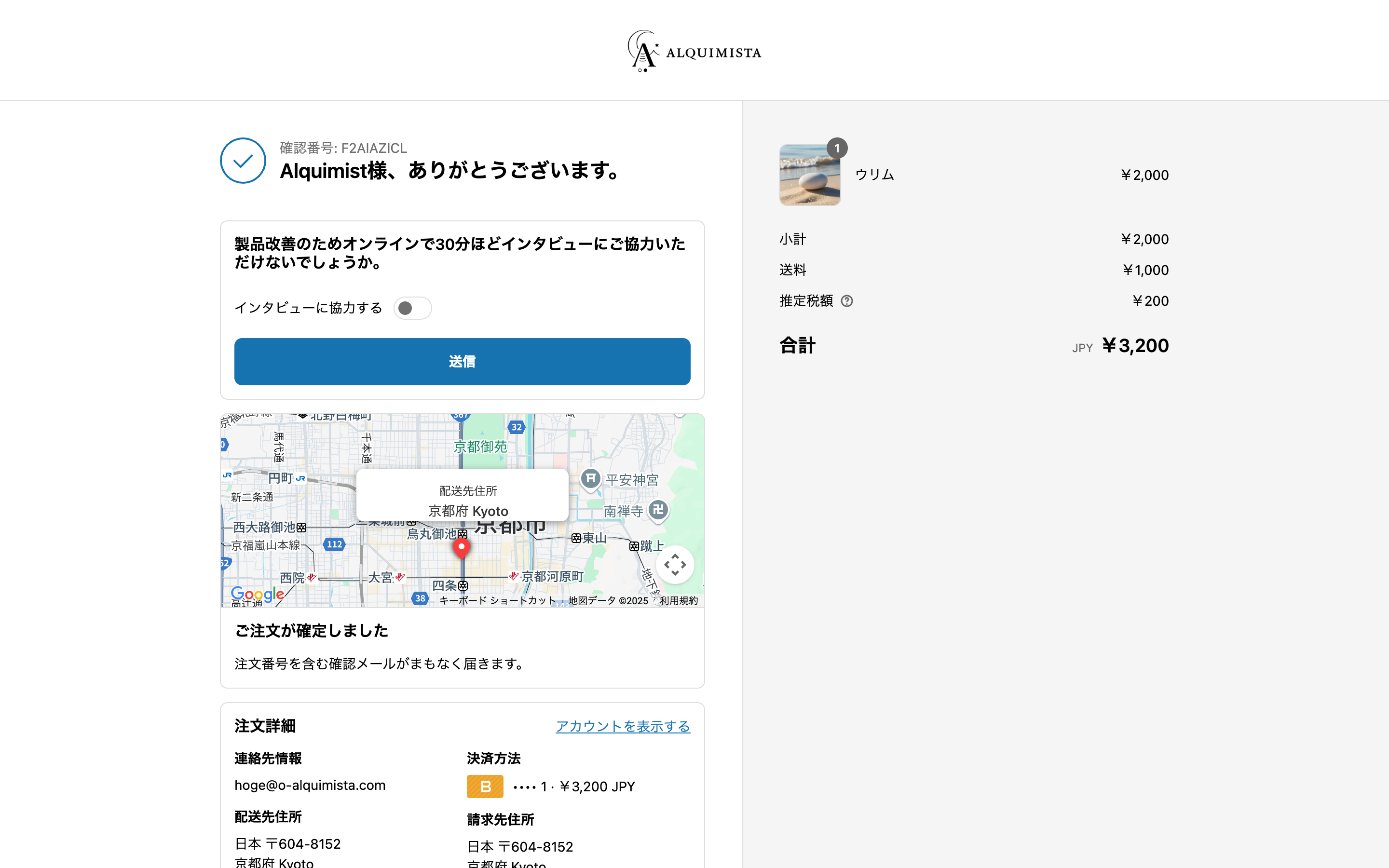1389x868 pixels.
Task: Click the 注文詳細 section heading
Action: click(x=265, y=726)
